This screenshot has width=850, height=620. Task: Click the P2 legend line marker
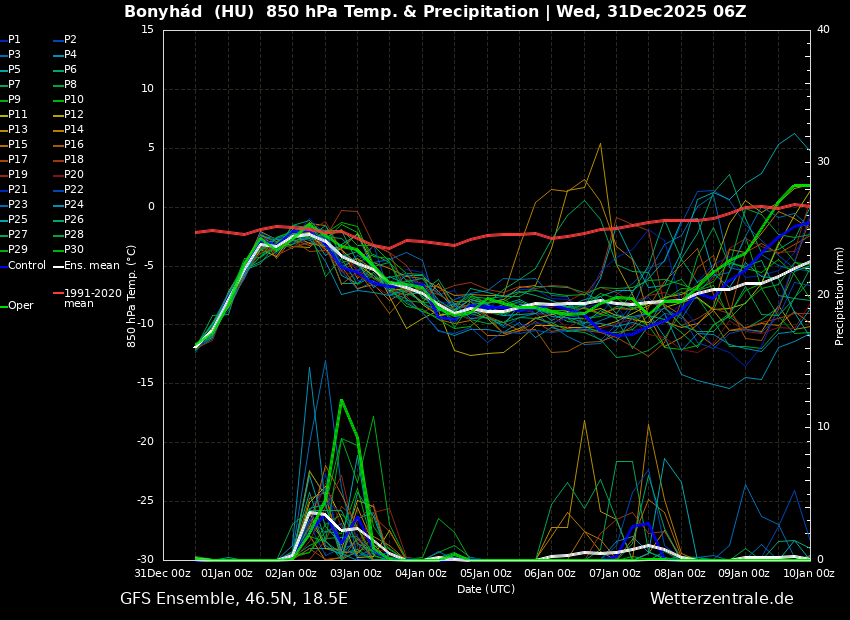pyautogui.click(x=57, y=40)
